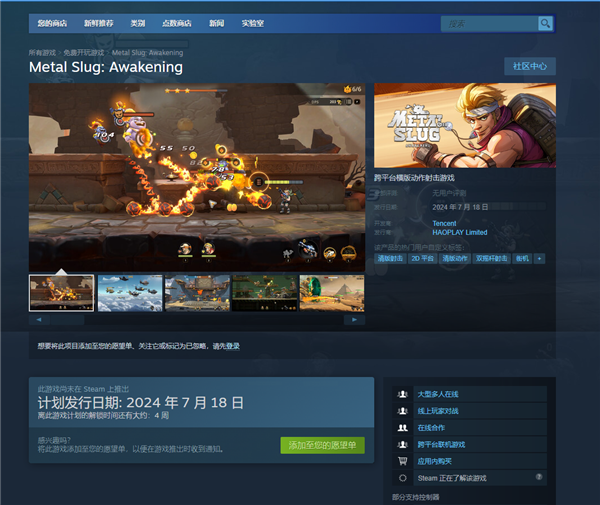This screenshot has height=505, width=600.
Task: Click the 双摇杆射击 tag
Action: [491, 259]
